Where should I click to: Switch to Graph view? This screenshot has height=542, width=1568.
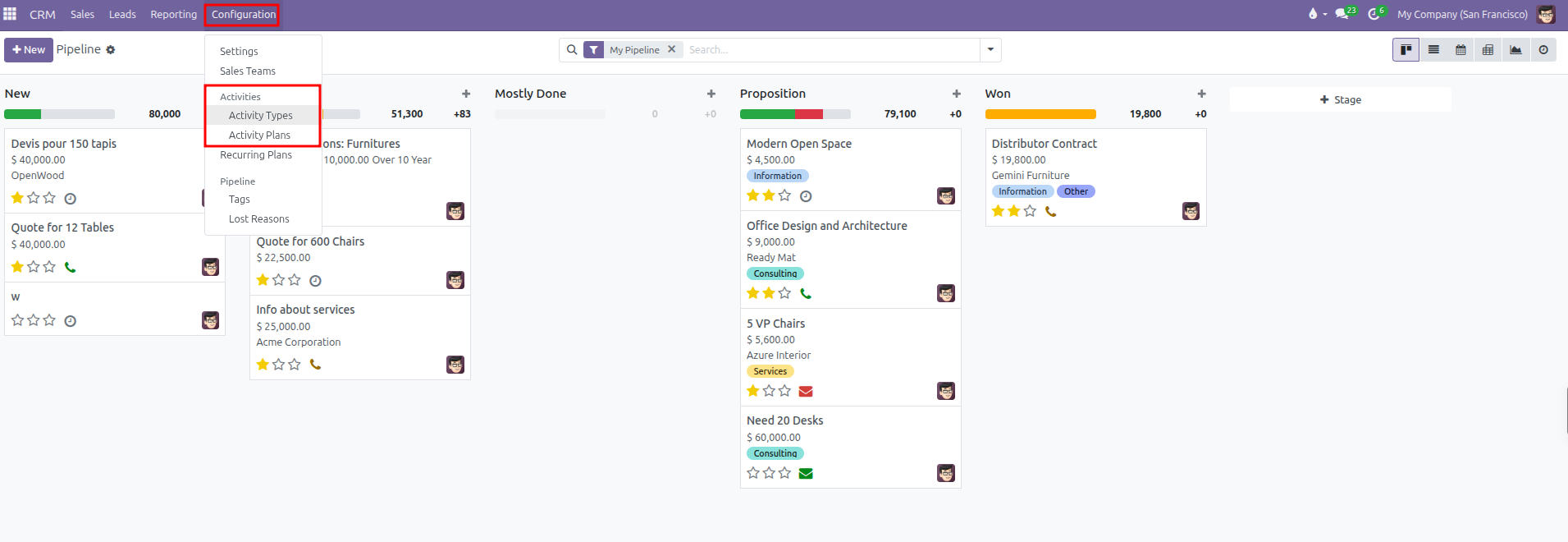point(1515,50)
